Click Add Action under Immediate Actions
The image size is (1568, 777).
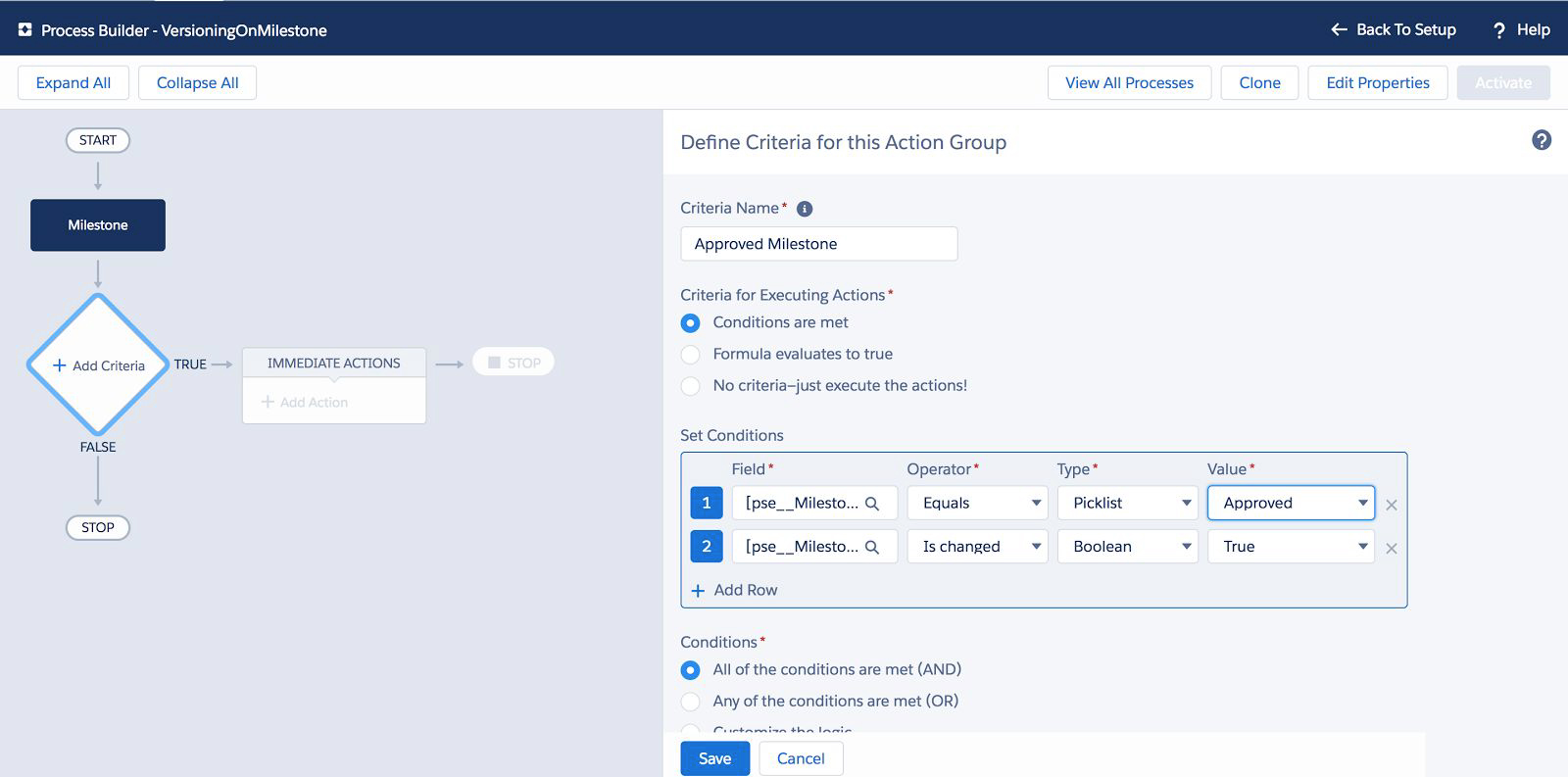tap(305, 402)
